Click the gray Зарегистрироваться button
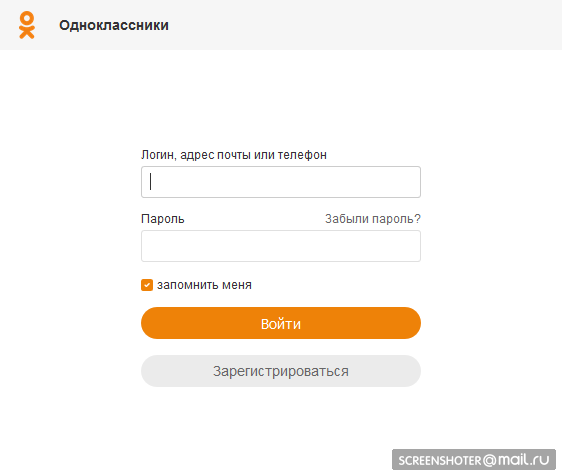The width and height of the screenshot is (562, 476). (x=281, y=371)
